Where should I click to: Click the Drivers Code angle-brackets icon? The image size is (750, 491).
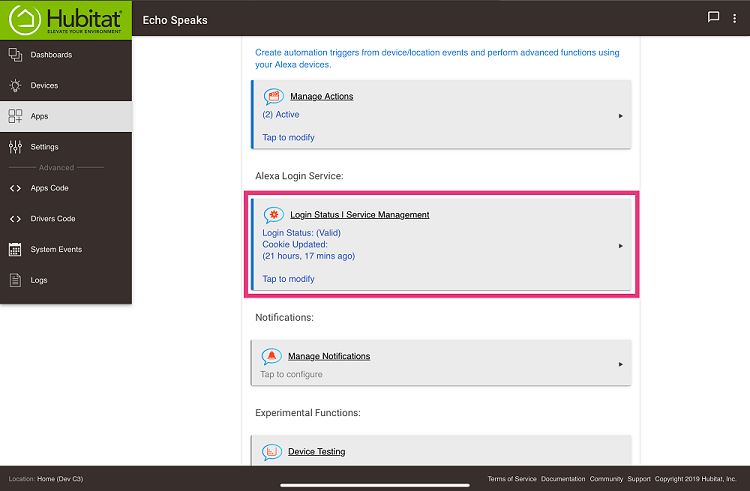pyautogui.click(x=15, y=219)
